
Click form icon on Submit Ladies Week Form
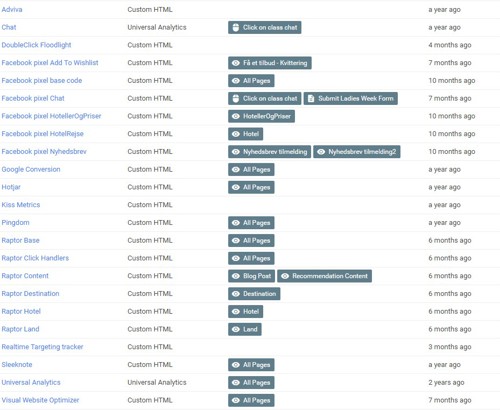(x=311, y=98)
